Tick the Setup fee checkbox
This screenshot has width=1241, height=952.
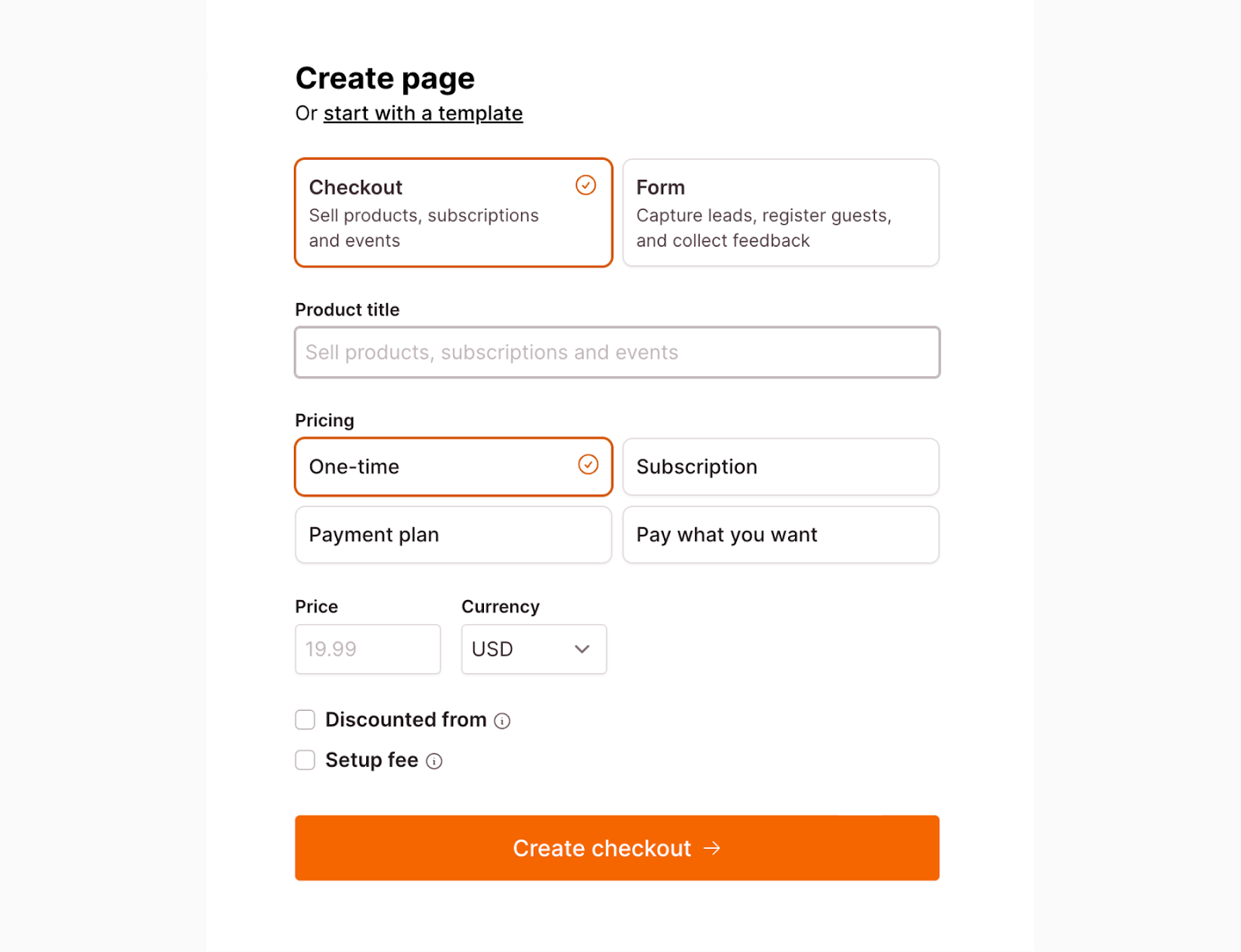[305, 761]
